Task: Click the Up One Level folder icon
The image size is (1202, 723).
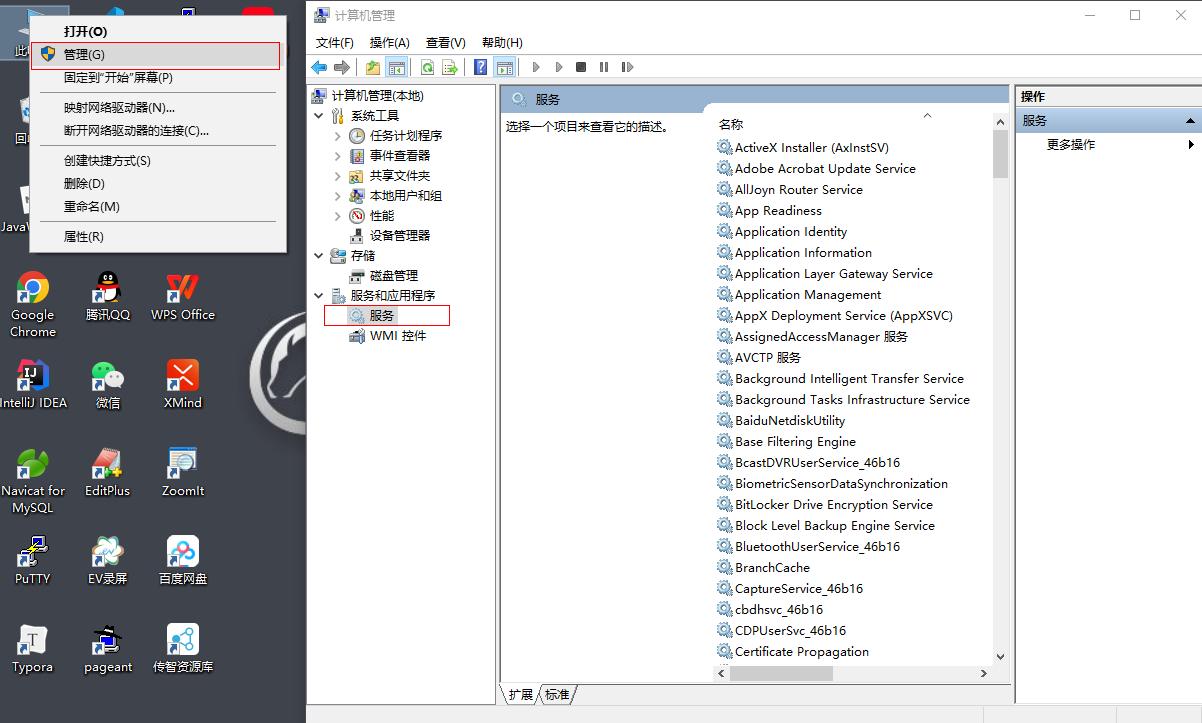Action: [373, 67]
